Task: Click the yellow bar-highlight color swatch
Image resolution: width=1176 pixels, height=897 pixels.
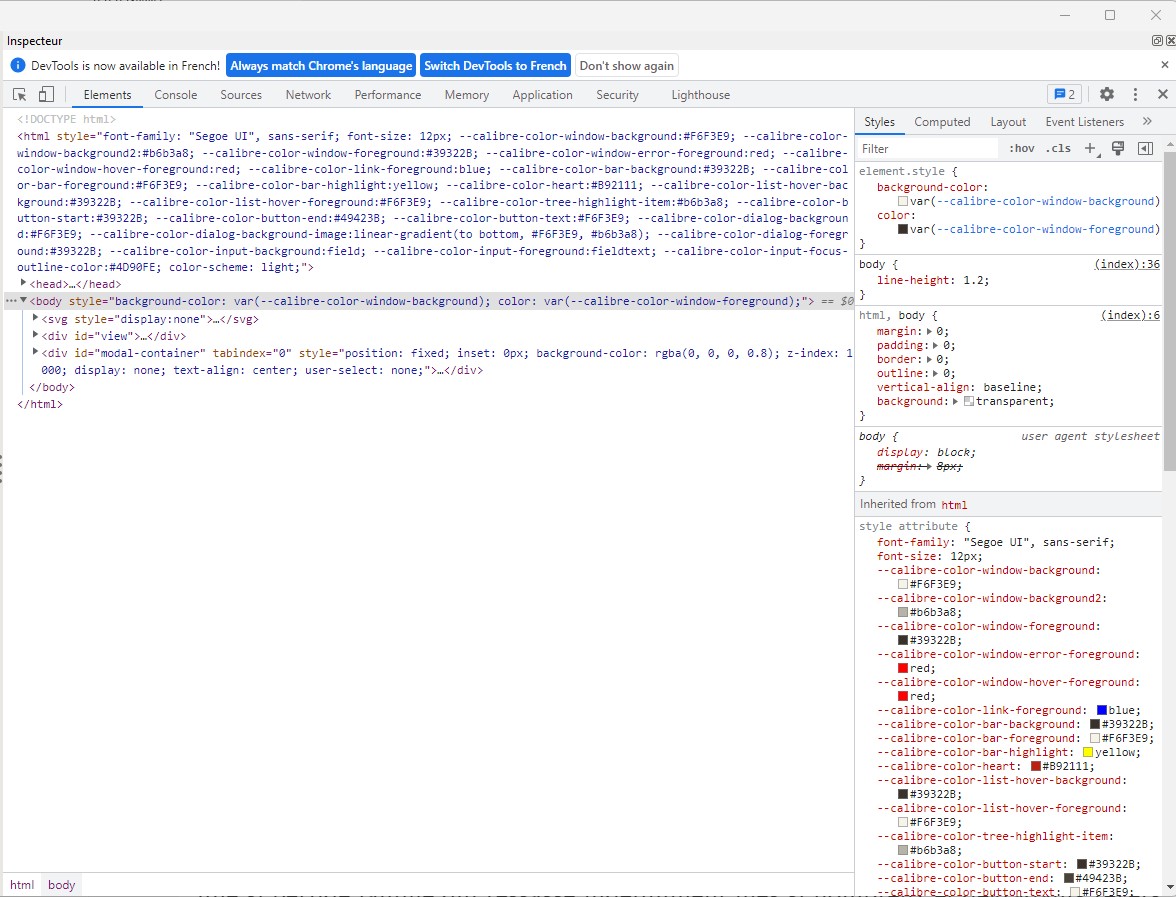Action: [x=1087, y=752]
